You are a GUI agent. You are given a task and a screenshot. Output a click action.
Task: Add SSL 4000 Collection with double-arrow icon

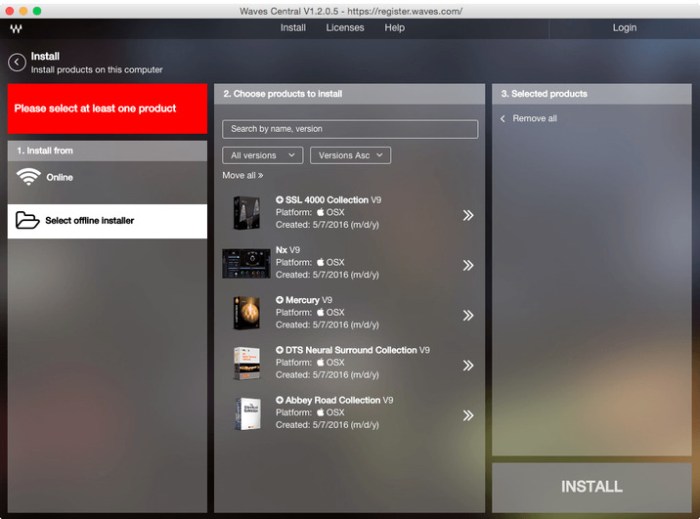(468, 216)
